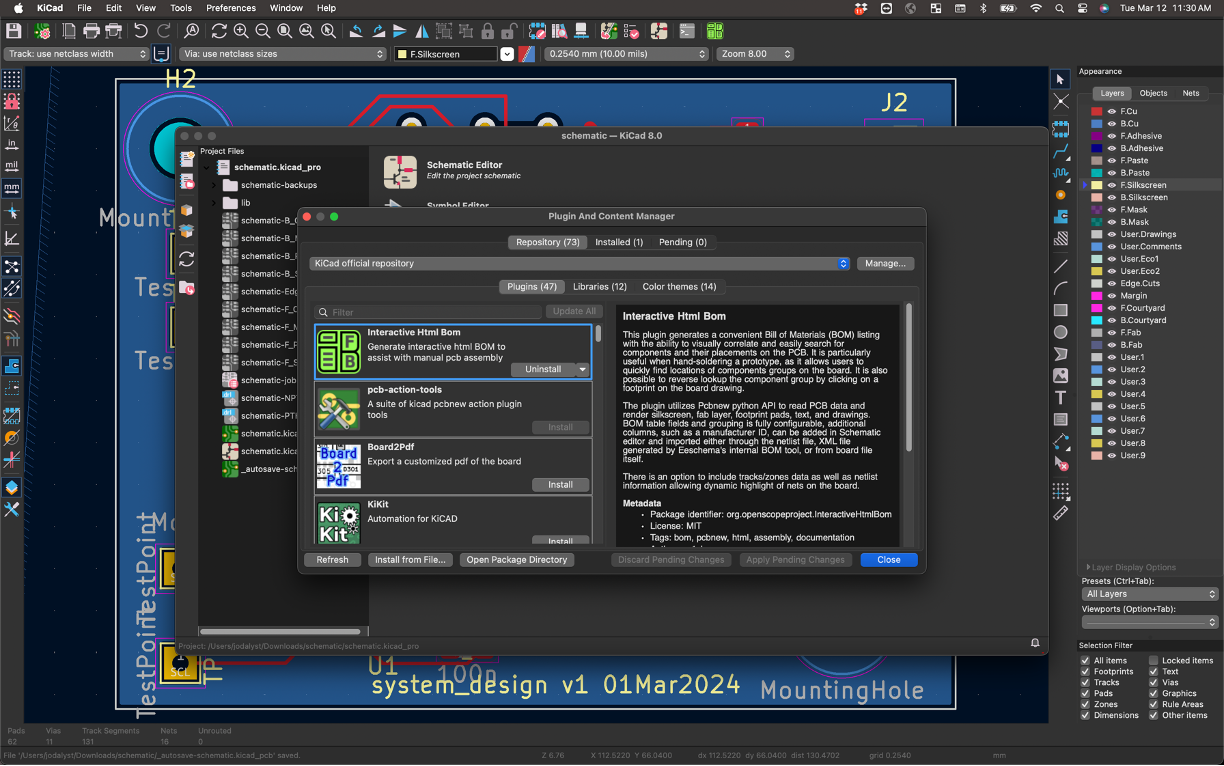Open the Installed (1) tab
This screenshot has width=1224, height=766.
[619, 242]
